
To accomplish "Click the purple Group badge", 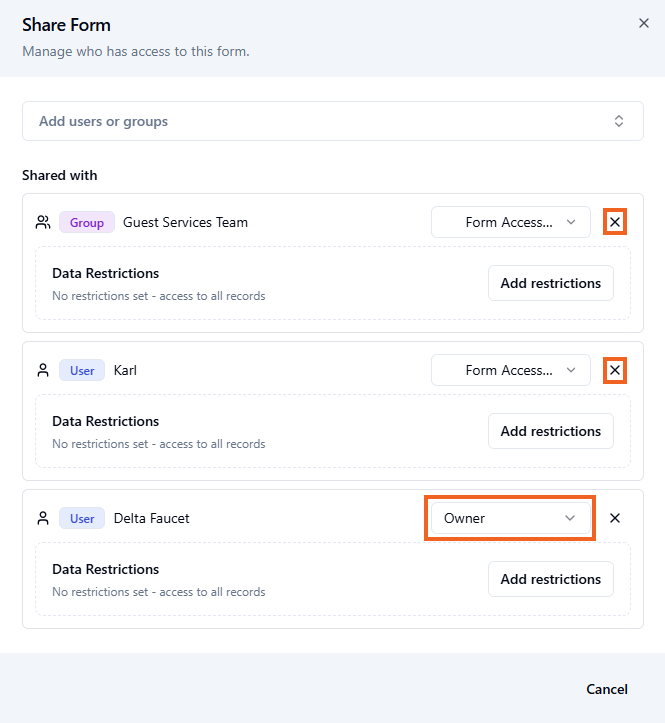I will [x=87, y=222].
